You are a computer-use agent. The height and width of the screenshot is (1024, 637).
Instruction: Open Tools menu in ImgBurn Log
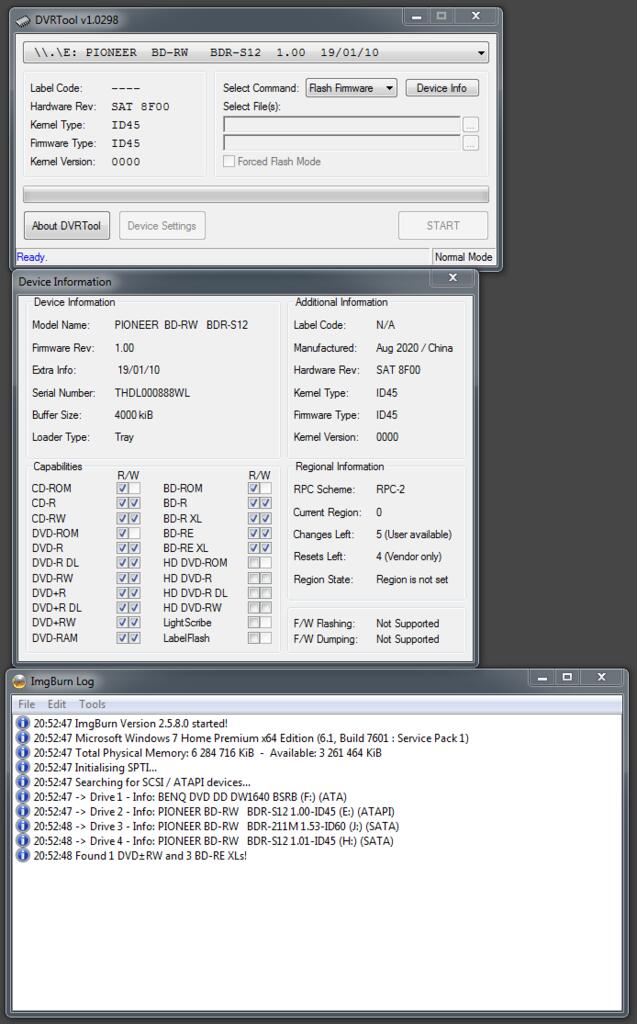coord(92,704)
